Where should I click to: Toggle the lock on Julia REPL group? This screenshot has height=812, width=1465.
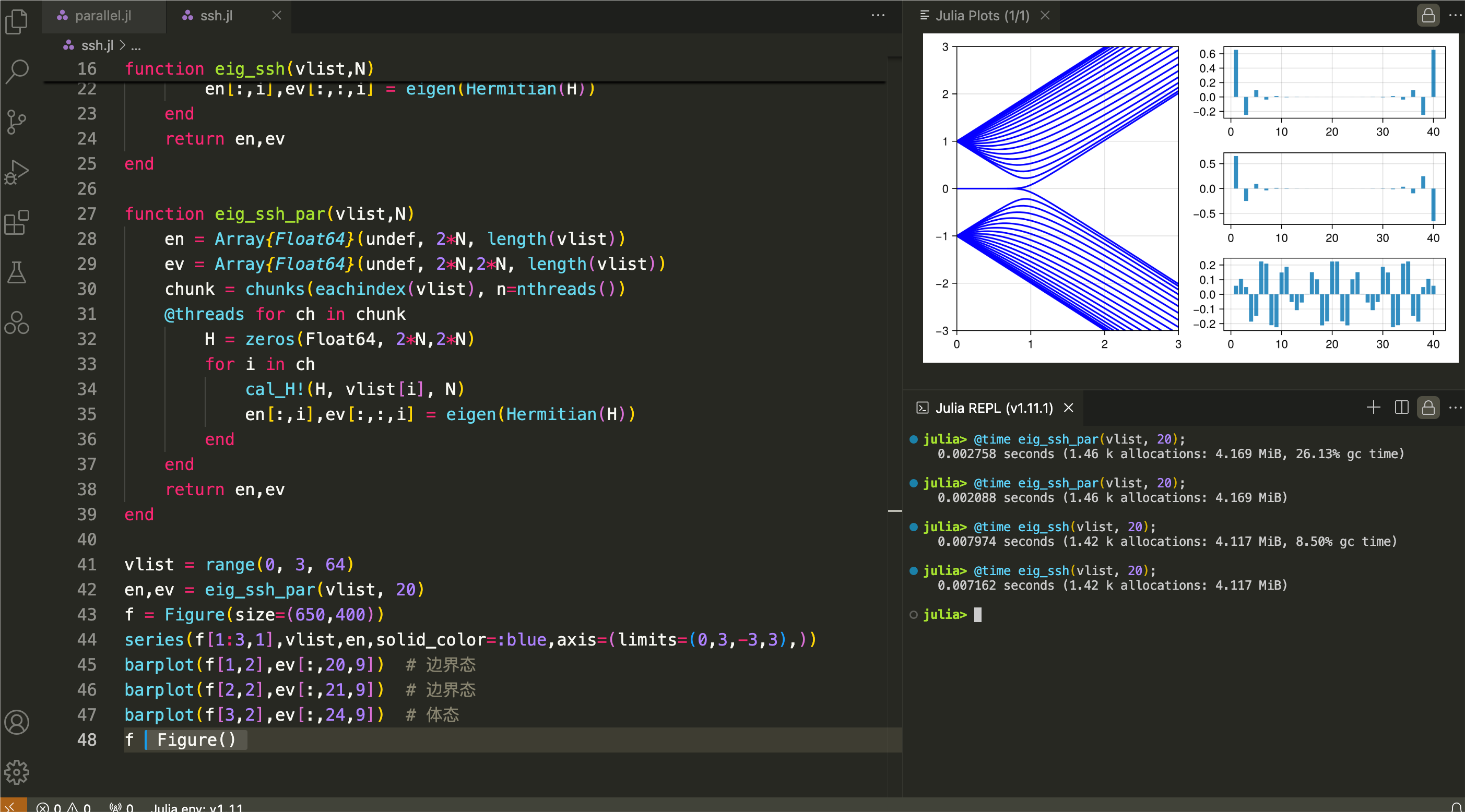point(1428,408)
